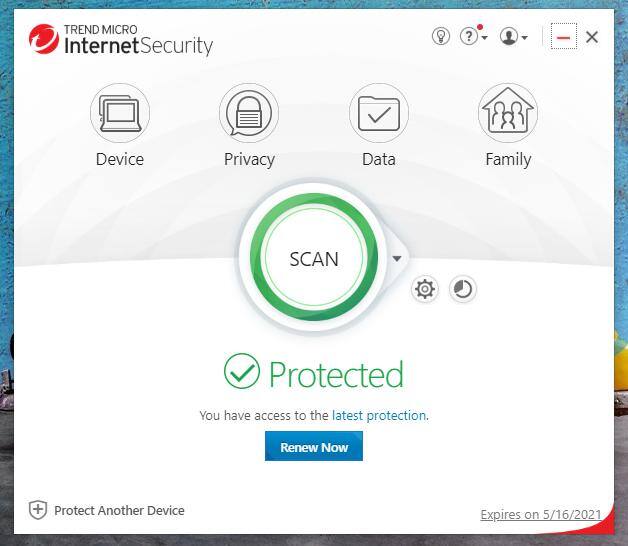Follow the 'latest protection' link

pos(379,415)
